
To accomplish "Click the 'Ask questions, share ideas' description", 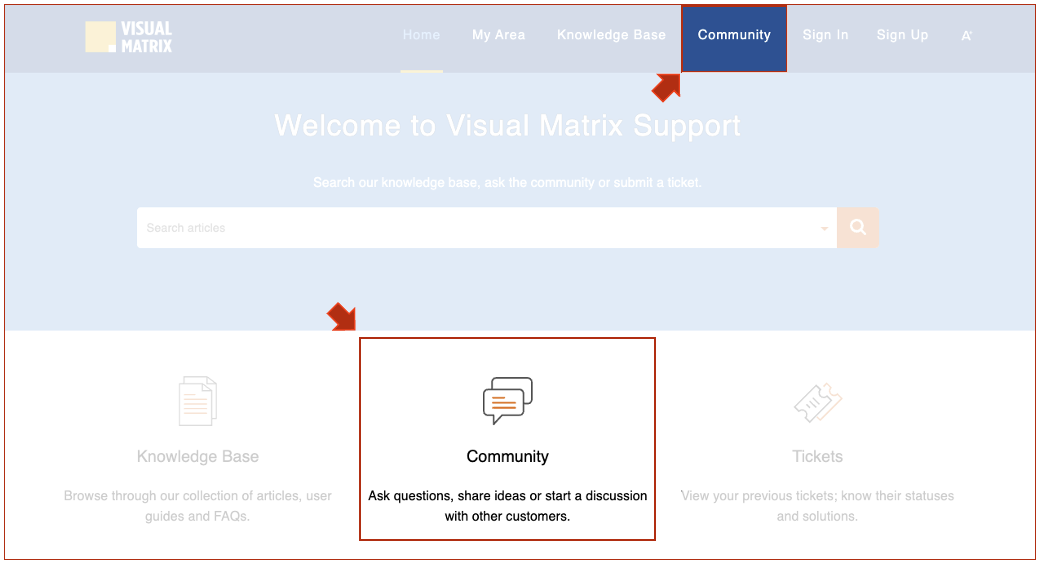I will pyautogui.click(x=507, y=506).
